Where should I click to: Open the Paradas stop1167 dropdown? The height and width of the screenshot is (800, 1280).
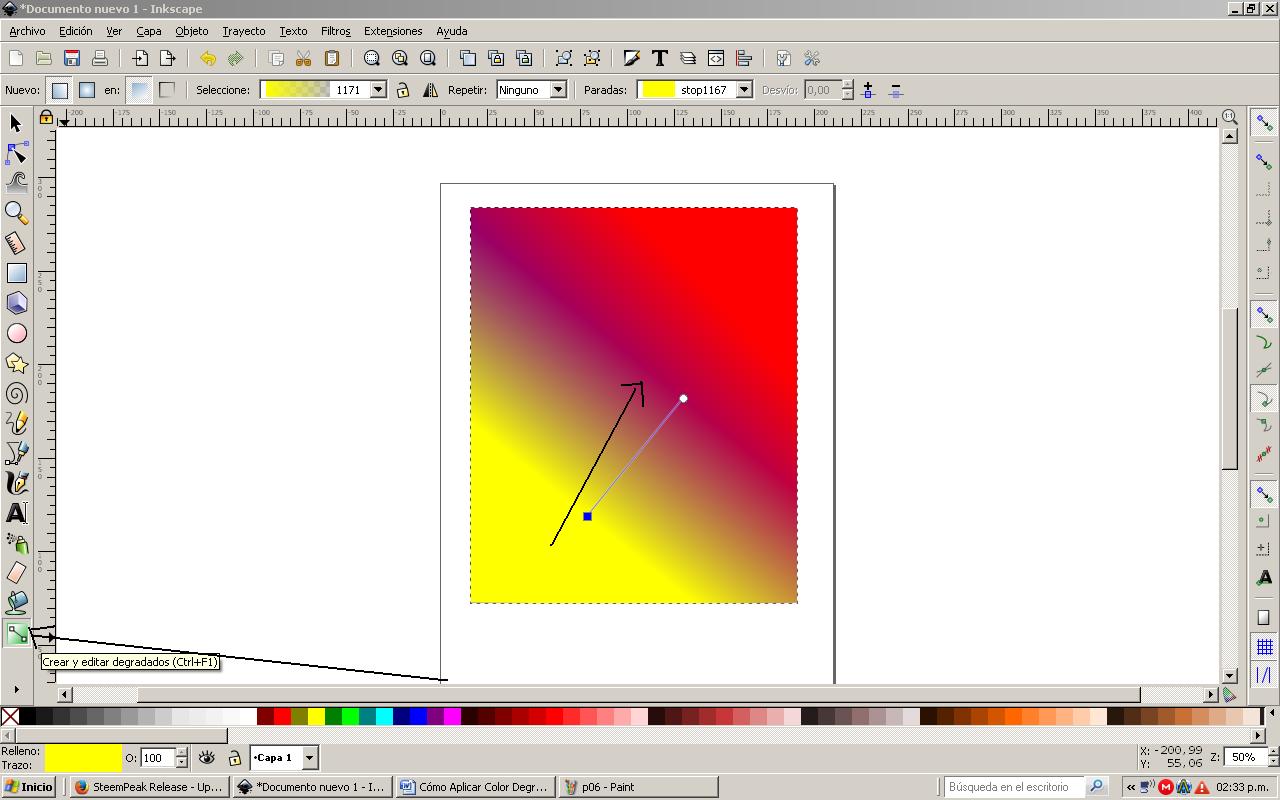click(744, 90)
